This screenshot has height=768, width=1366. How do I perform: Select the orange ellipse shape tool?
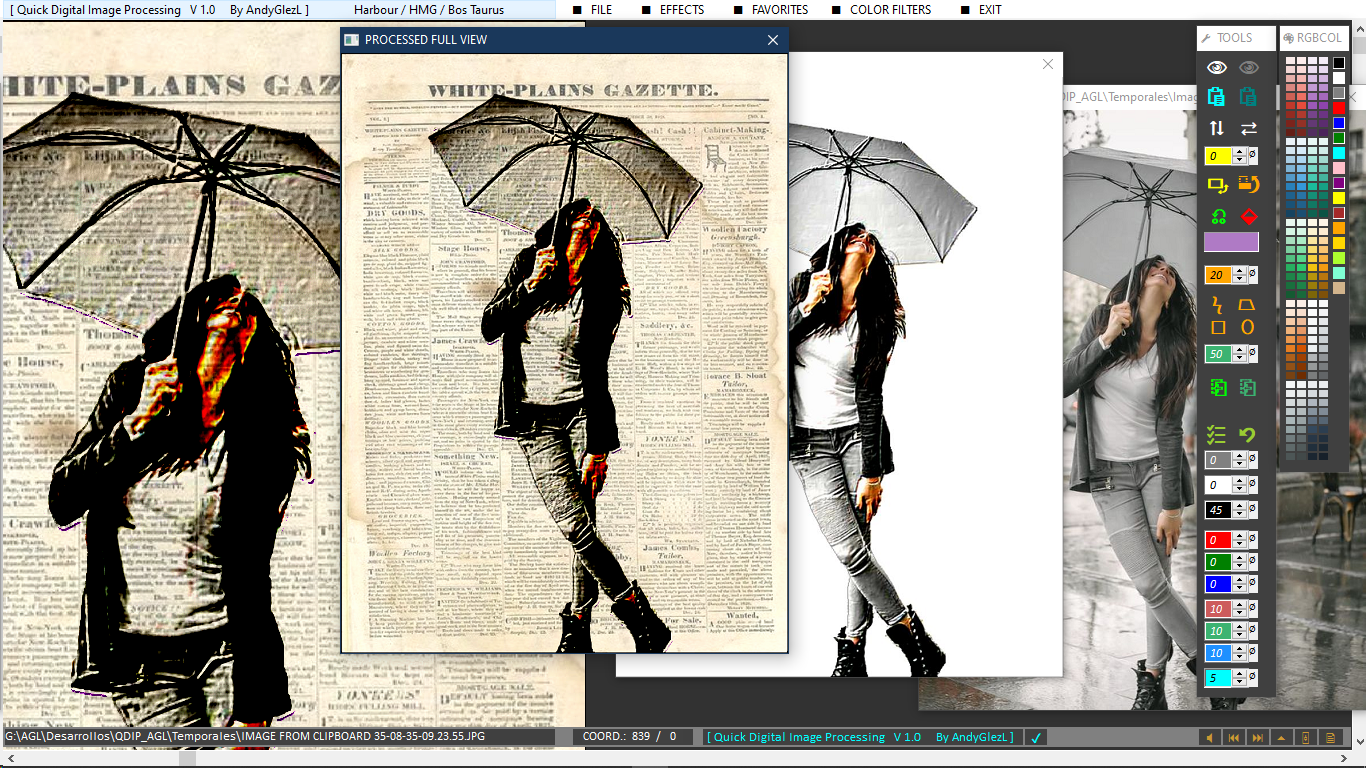click(1248, 327)
